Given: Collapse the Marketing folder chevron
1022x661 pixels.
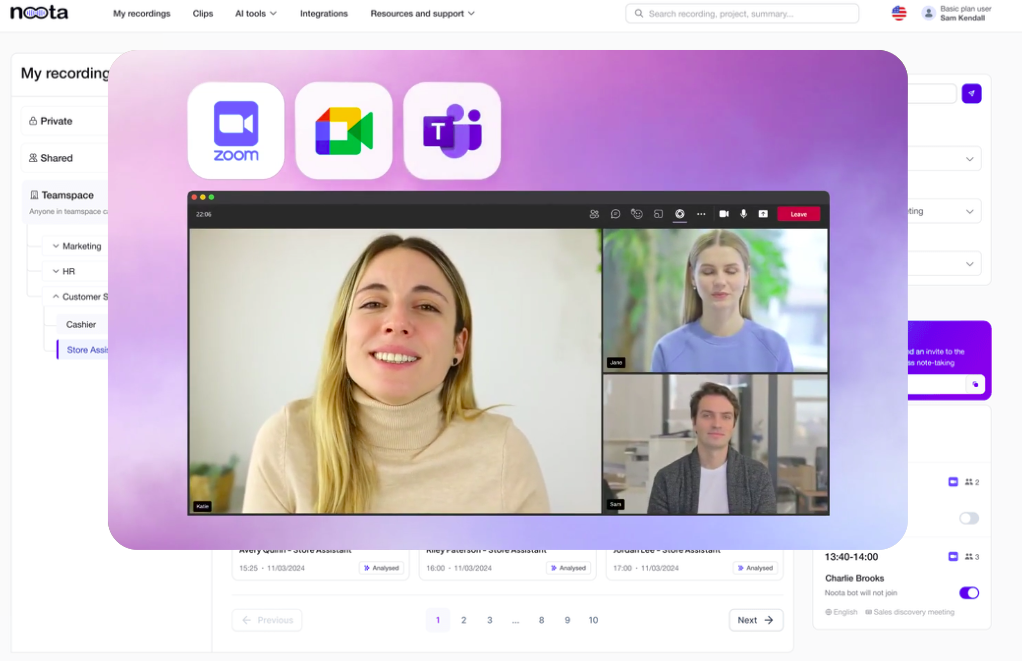Looking at the screenshot, I should point(56,246).
